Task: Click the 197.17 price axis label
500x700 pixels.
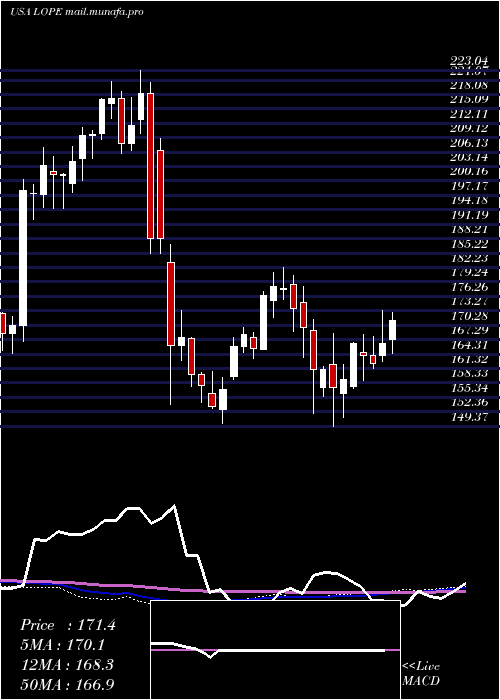Action: [x=468, y=185]
